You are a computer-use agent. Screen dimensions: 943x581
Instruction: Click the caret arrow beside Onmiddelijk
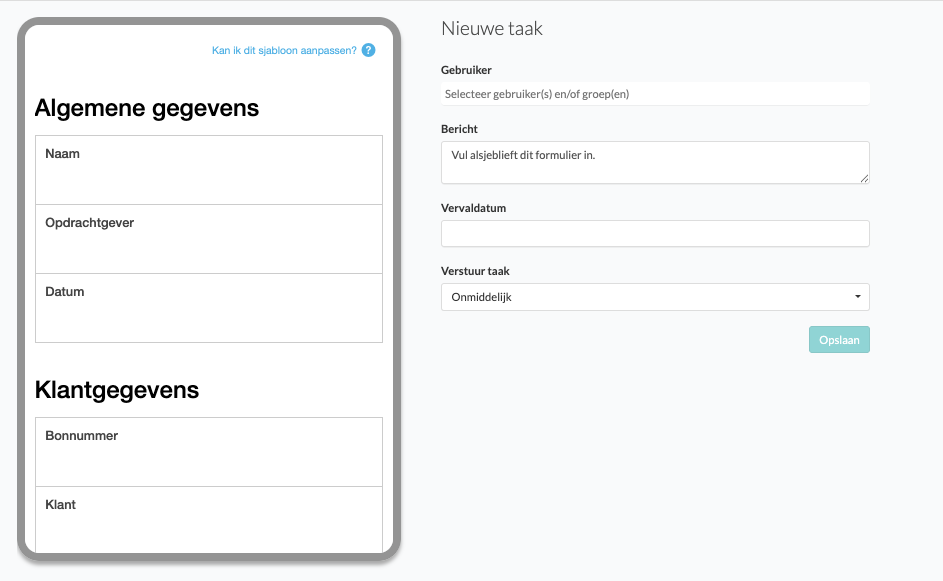[858, 297]
